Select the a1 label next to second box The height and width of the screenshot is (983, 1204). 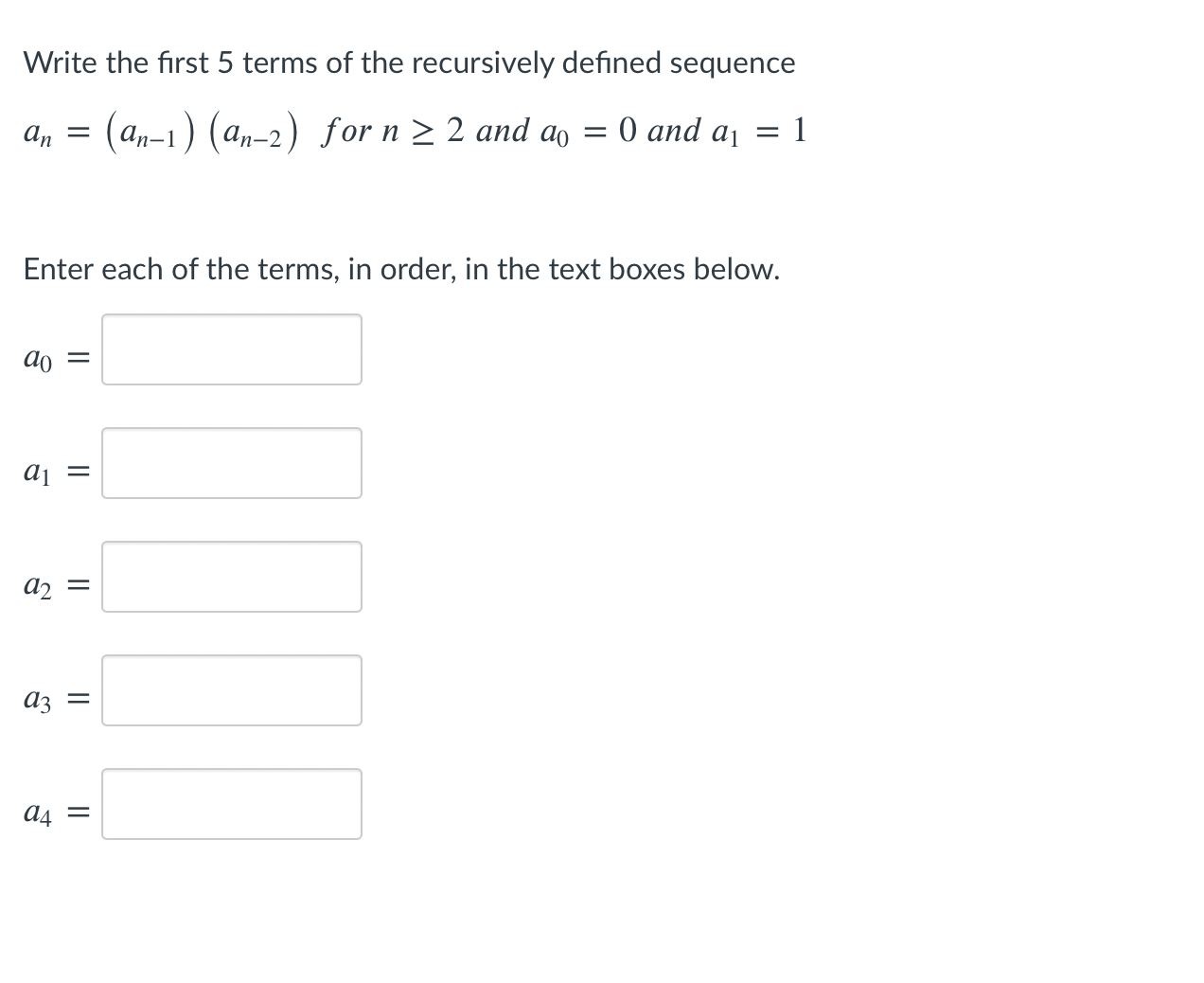pyautogui.click(x=36, y=472)
